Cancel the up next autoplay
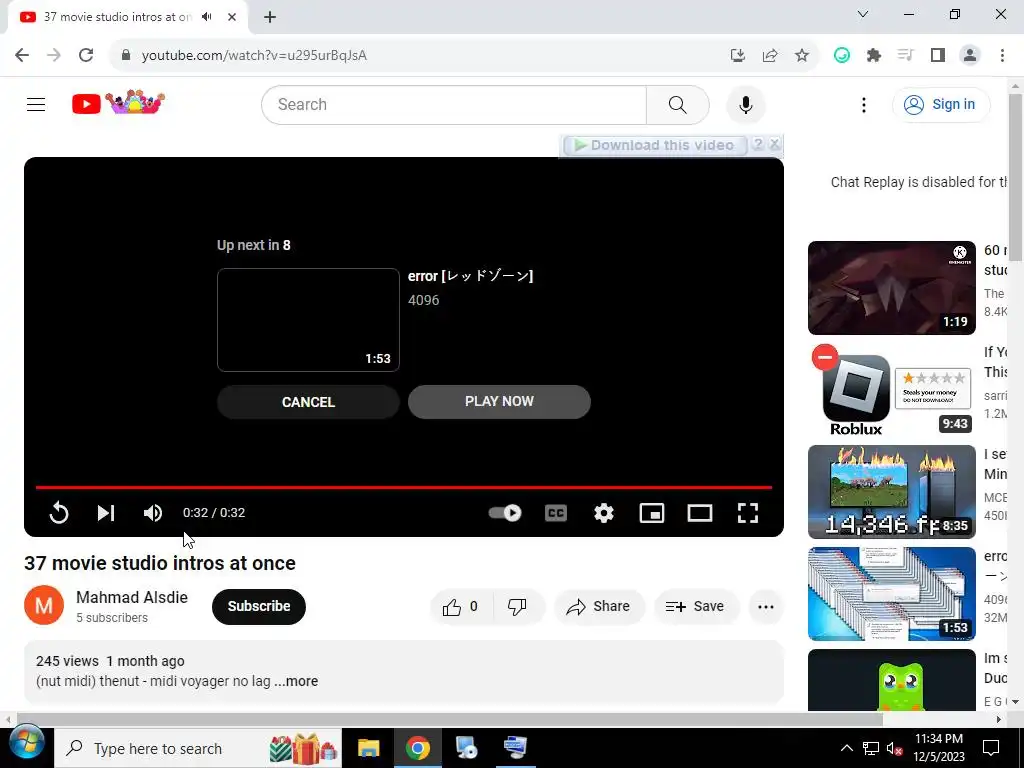Viewport: 1024px width, 768px height. [x=308, y=402]
